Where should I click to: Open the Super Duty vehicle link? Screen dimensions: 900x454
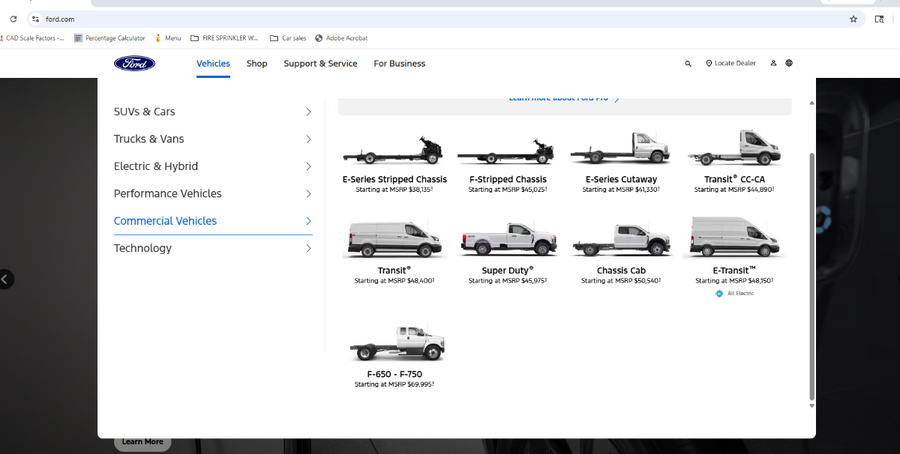(x=508, y=270)
